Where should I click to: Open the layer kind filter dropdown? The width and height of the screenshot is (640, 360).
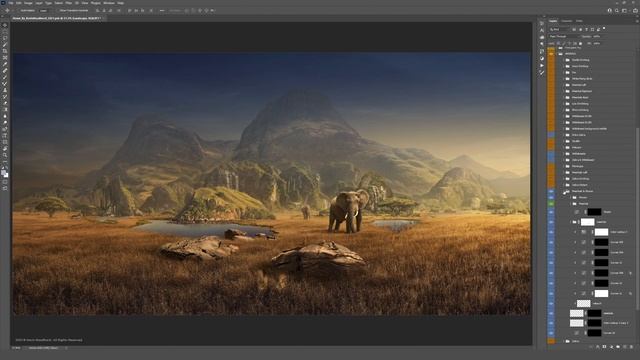pyautogui.click(x=559, y=29)
